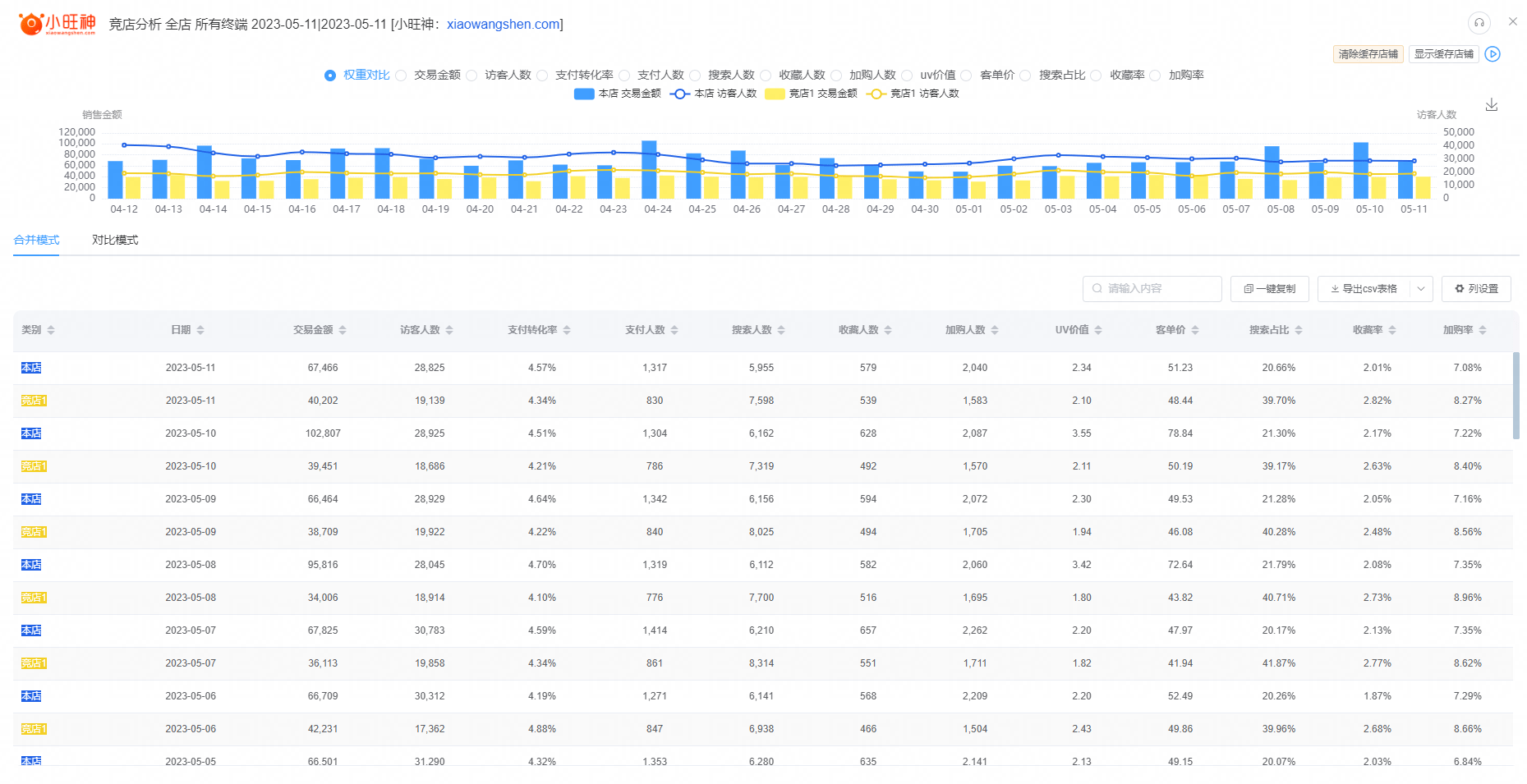Click the chart download icon
This screenshot has height=784, width=1527.
click(1492, 105)
